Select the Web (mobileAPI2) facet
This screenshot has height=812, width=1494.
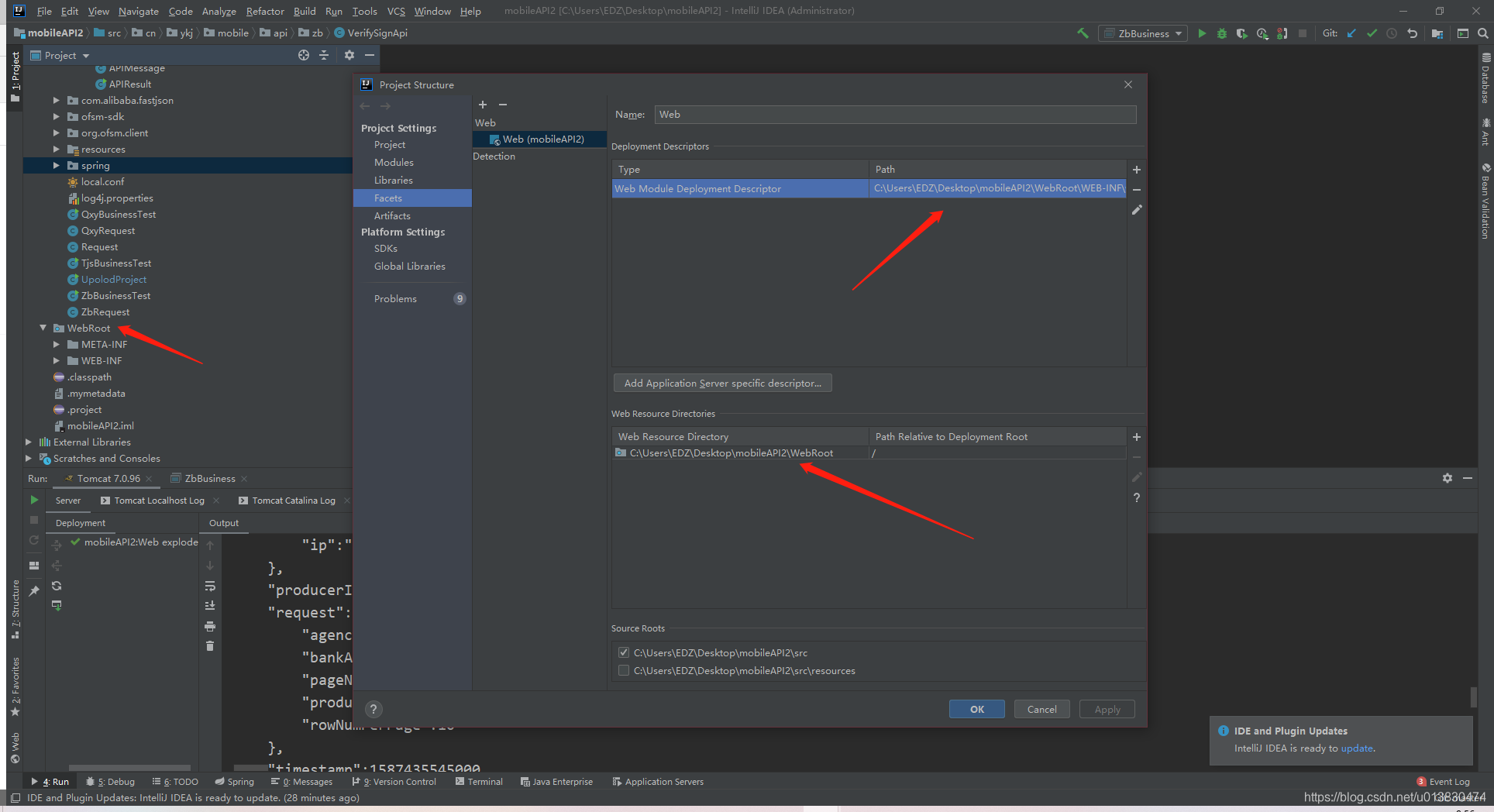(540, 139)
